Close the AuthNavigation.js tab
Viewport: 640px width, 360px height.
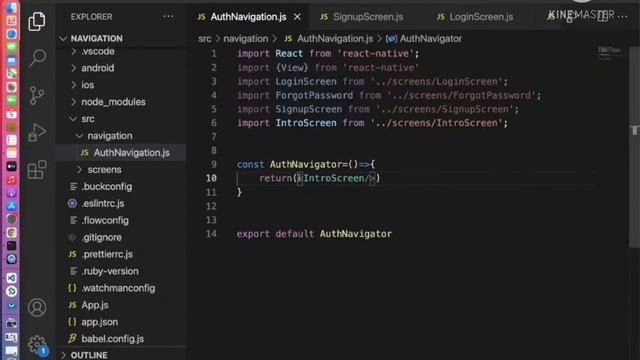(x=297, y=17)
